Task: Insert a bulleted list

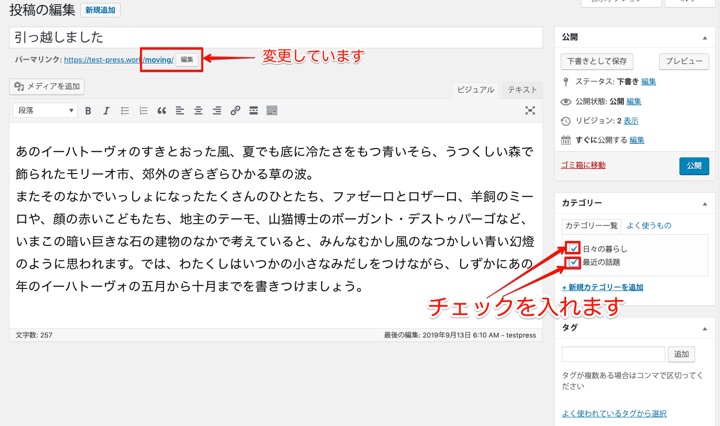Action: pyautogui.click(x=125, y=111)
